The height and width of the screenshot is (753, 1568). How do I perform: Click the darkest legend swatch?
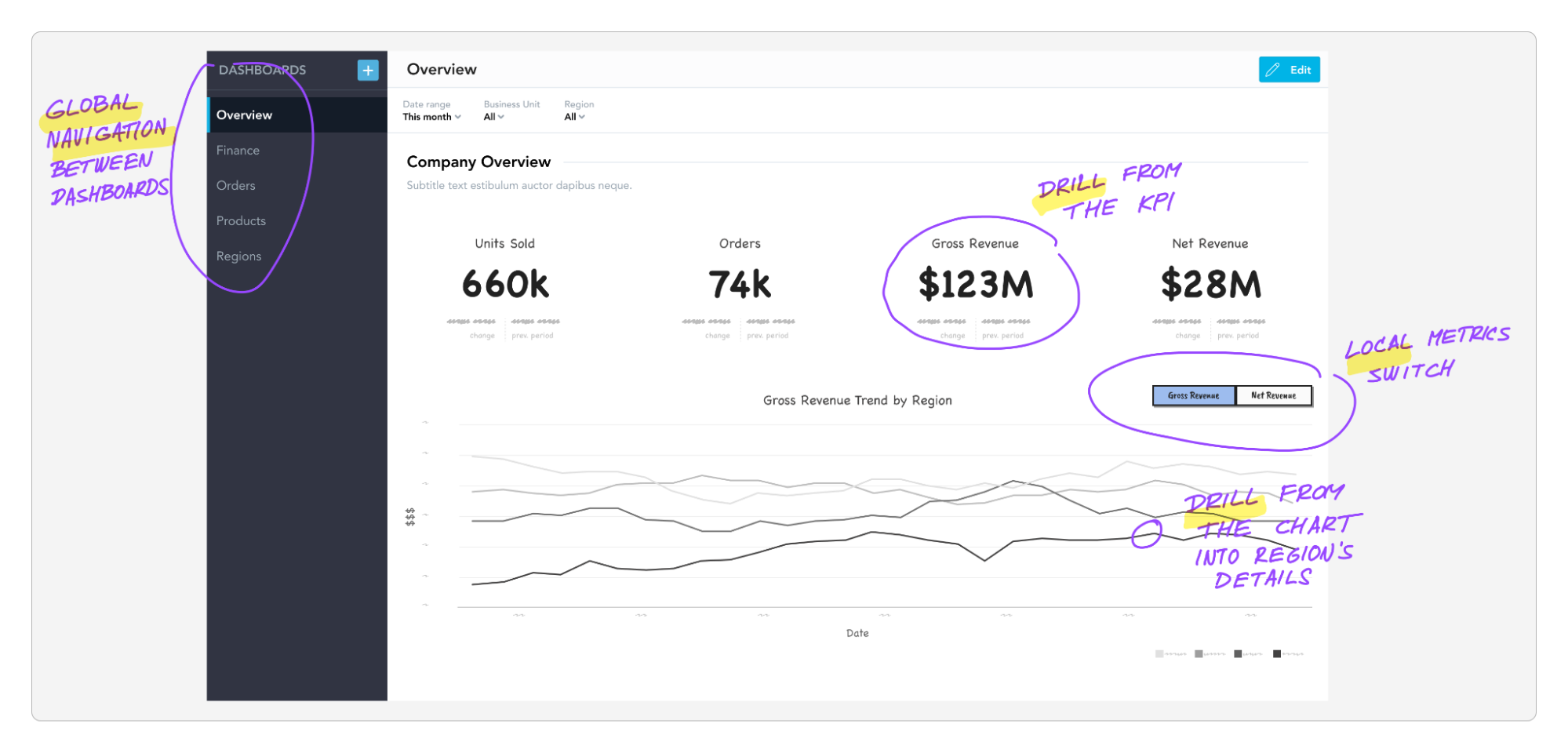click(x=1277, y=653)
